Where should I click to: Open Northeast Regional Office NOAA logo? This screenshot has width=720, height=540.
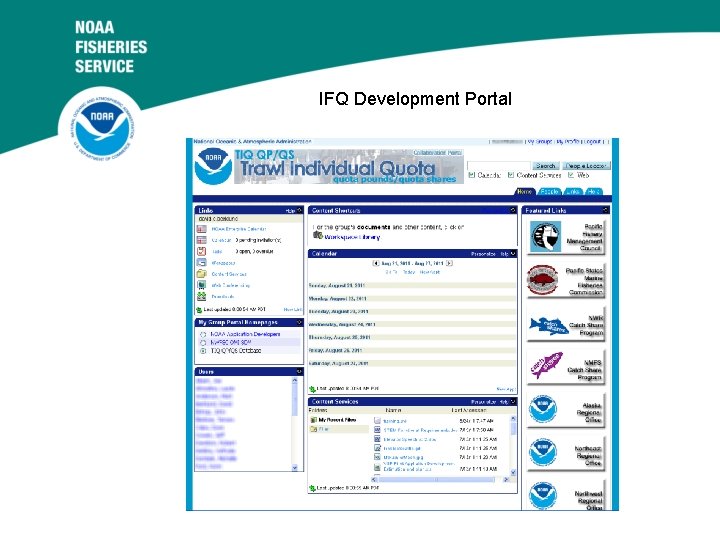click(542, 452)
